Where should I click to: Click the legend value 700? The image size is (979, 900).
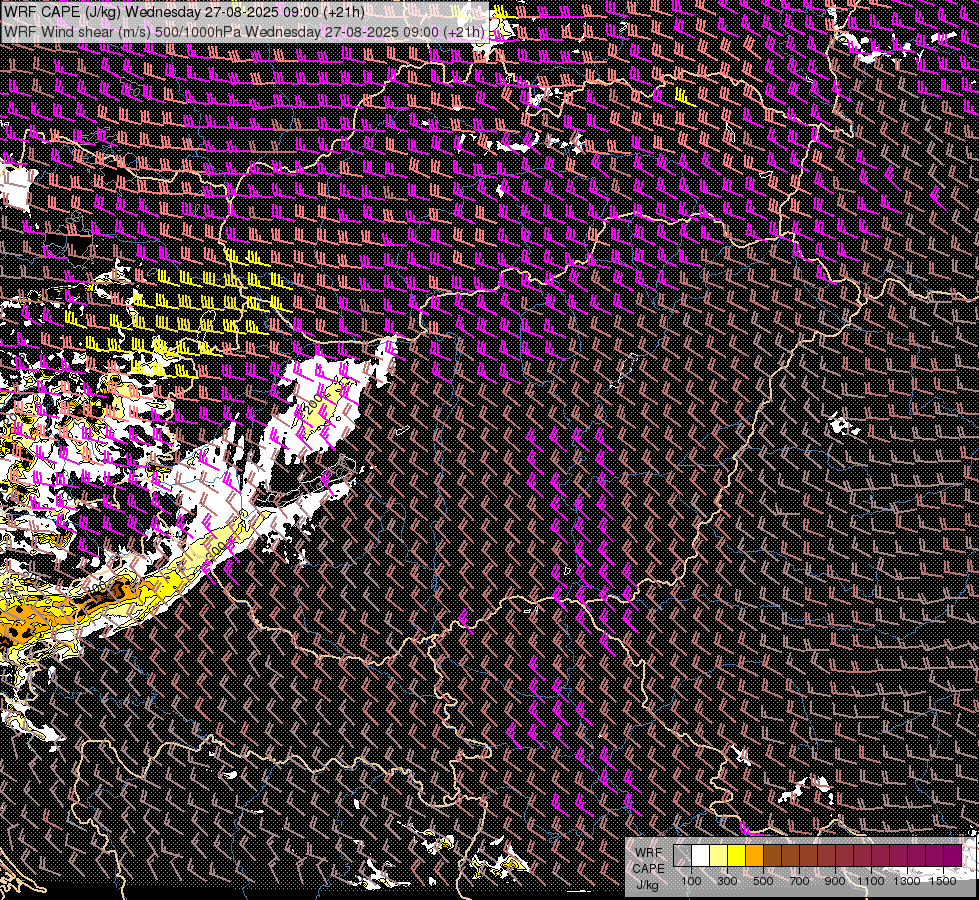point(799,881)
